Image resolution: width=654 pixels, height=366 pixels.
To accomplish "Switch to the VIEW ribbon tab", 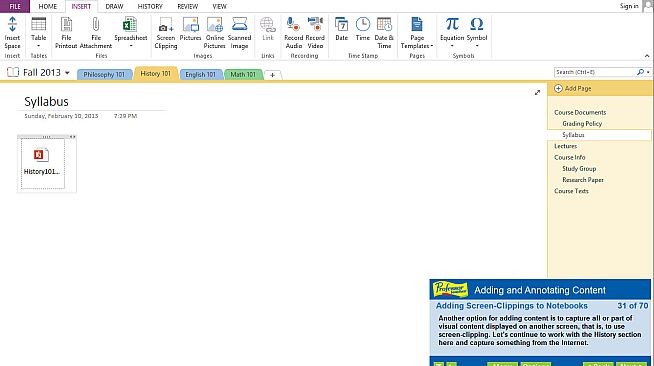I will (219, 6).
